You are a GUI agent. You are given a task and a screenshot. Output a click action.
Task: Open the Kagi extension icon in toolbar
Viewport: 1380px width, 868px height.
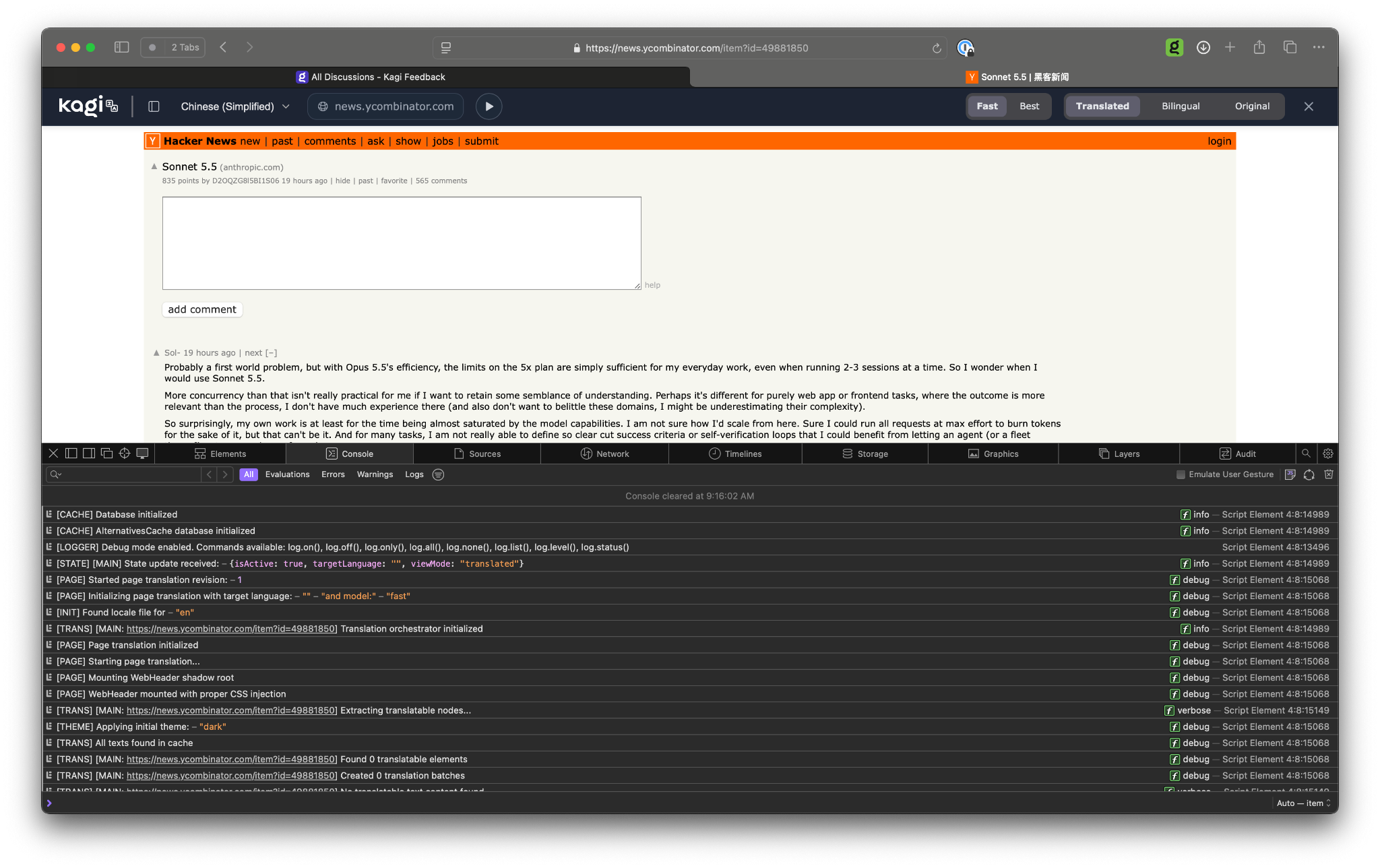[x=1174, y=47]
